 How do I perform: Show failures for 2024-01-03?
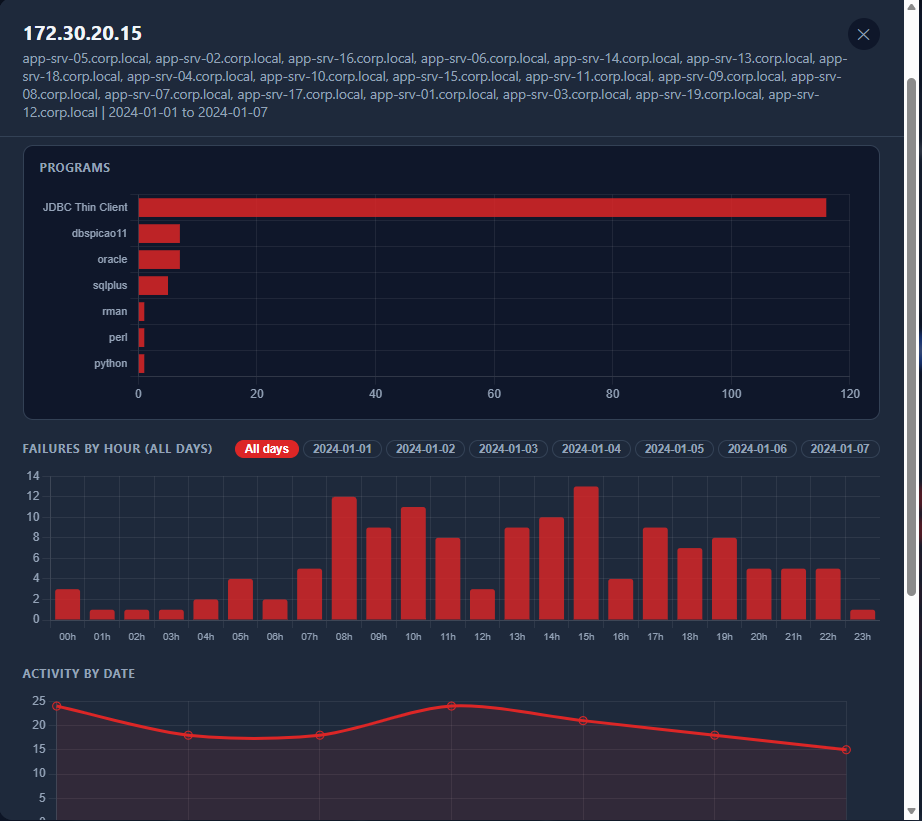pyautogui.click(x=508, y=449)
